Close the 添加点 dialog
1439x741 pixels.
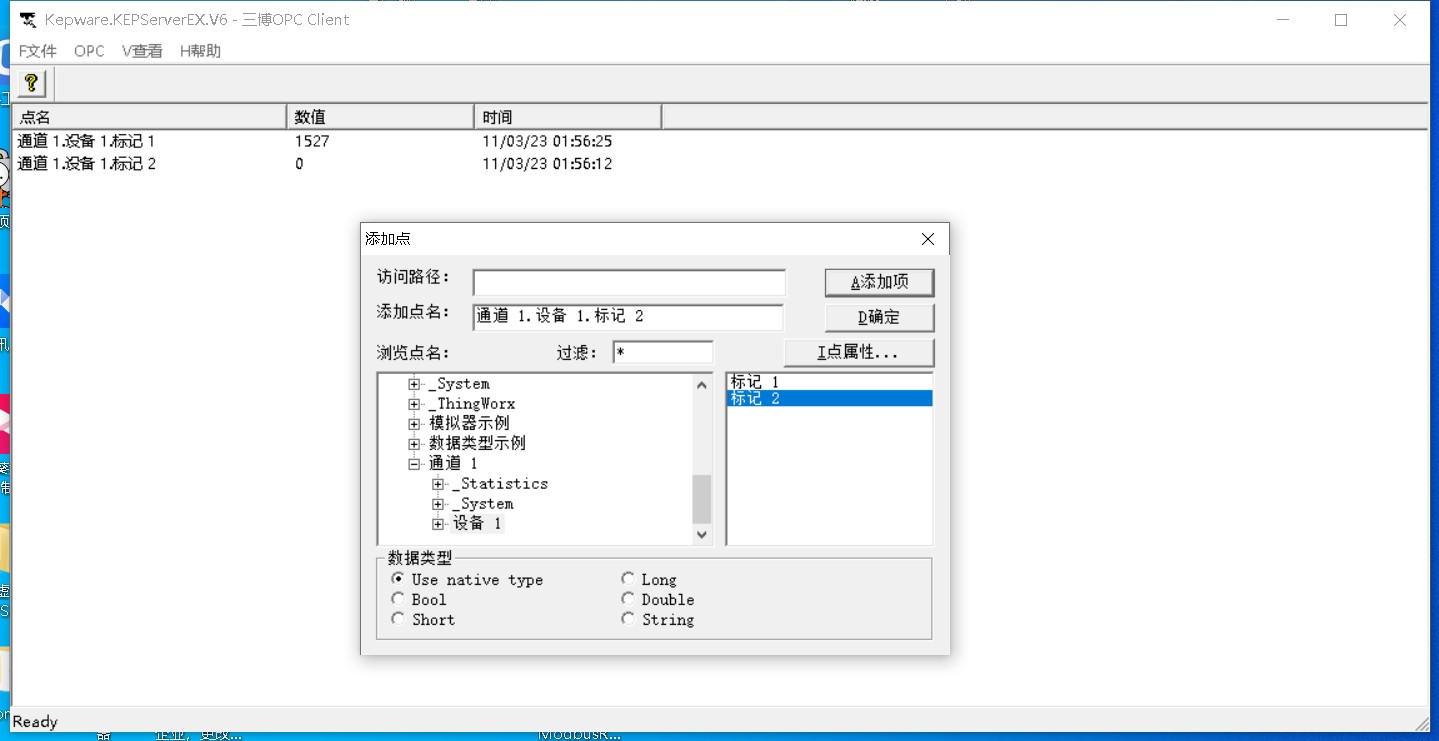[x=927, y=239]
